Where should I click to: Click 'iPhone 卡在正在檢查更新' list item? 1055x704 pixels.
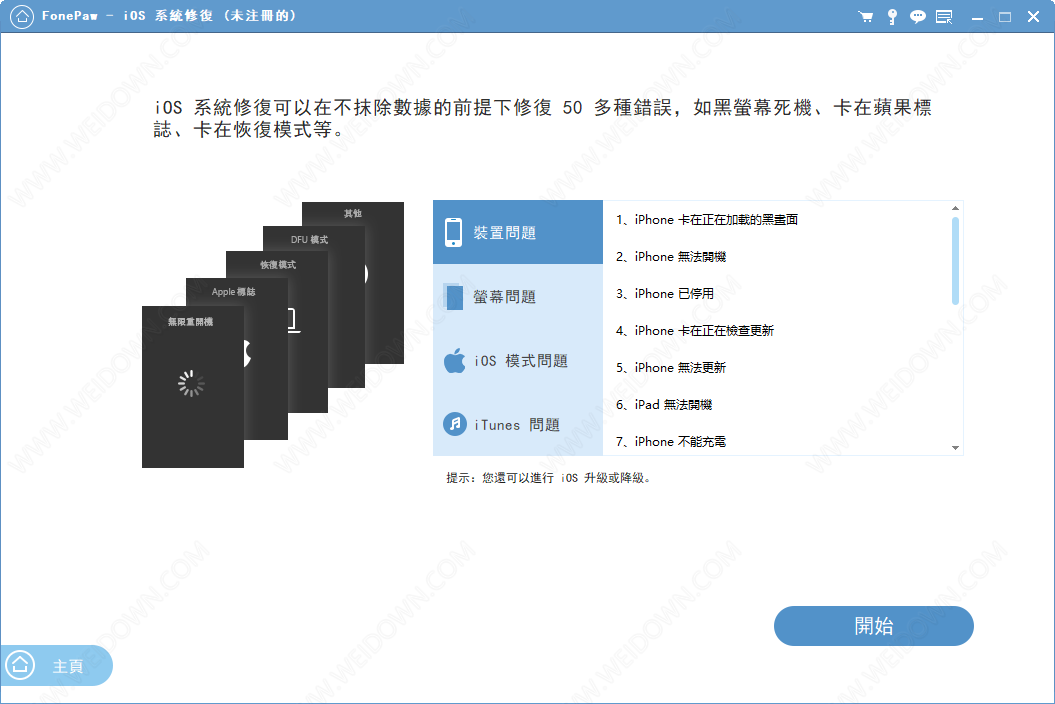(x=694, y=330)
